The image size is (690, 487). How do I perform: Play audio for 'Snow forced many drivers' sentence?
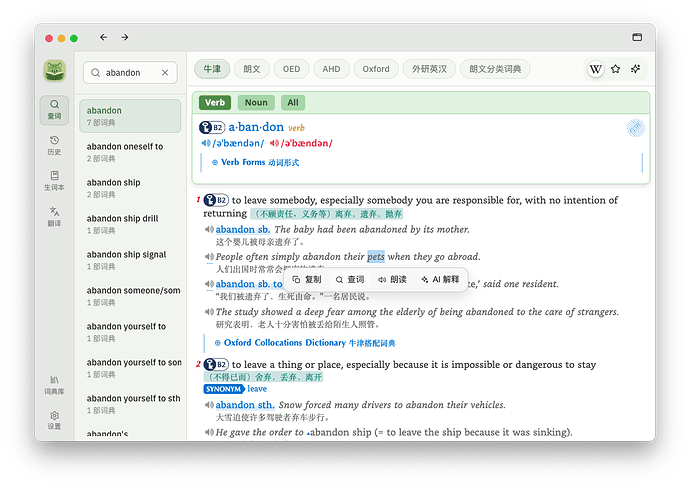209,405
